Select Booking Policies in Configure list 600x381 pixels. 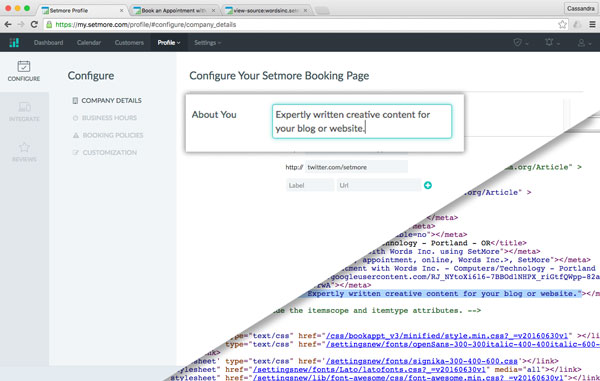113,135
